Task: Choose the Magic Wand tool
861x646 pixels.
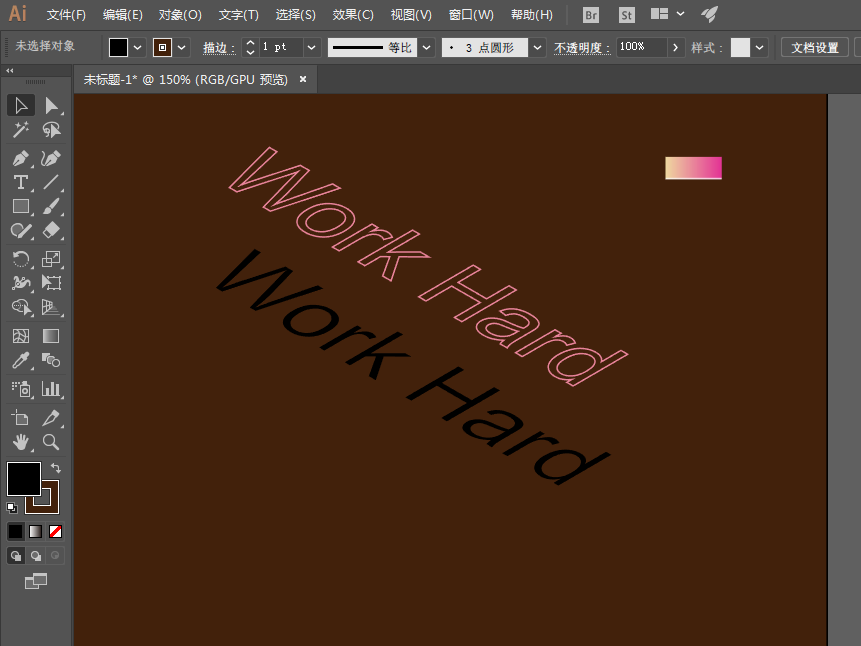Action: (x=21, y=130)
